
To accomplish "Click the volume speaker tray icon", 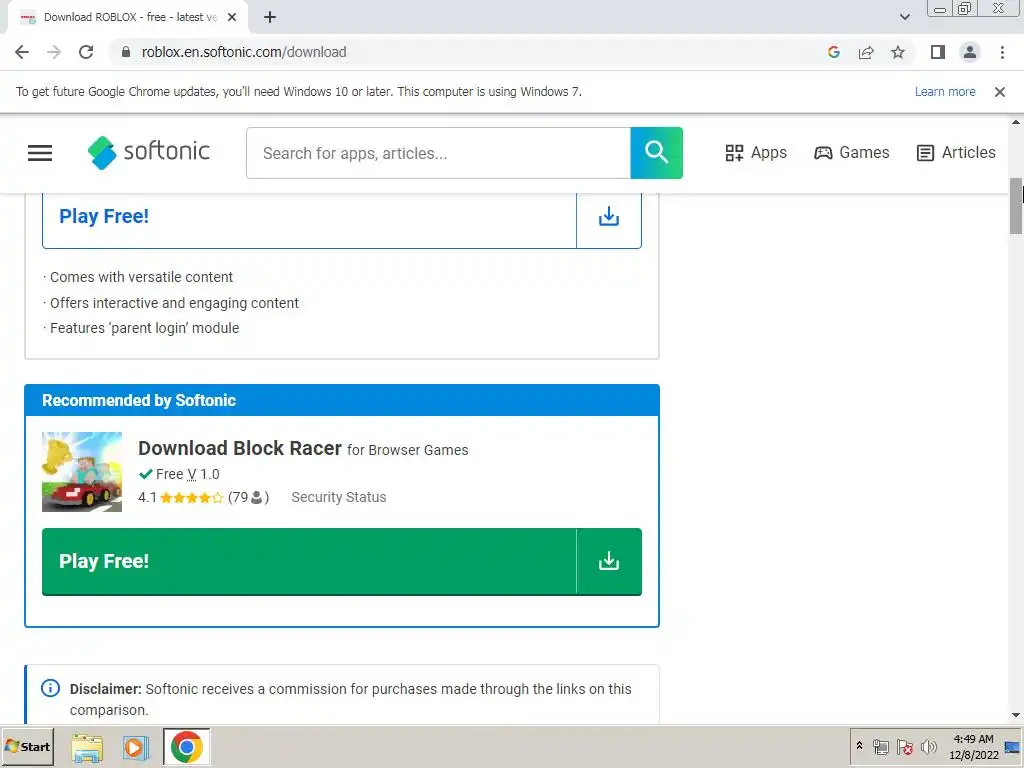I will pyautogui.click(x=928, y=746).
